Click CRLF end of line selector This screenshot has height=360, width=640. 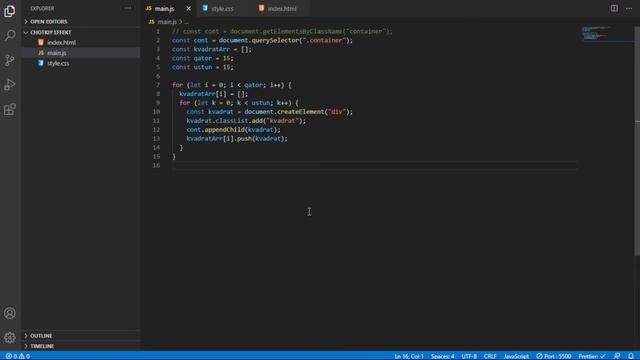[x=490, y=356]
